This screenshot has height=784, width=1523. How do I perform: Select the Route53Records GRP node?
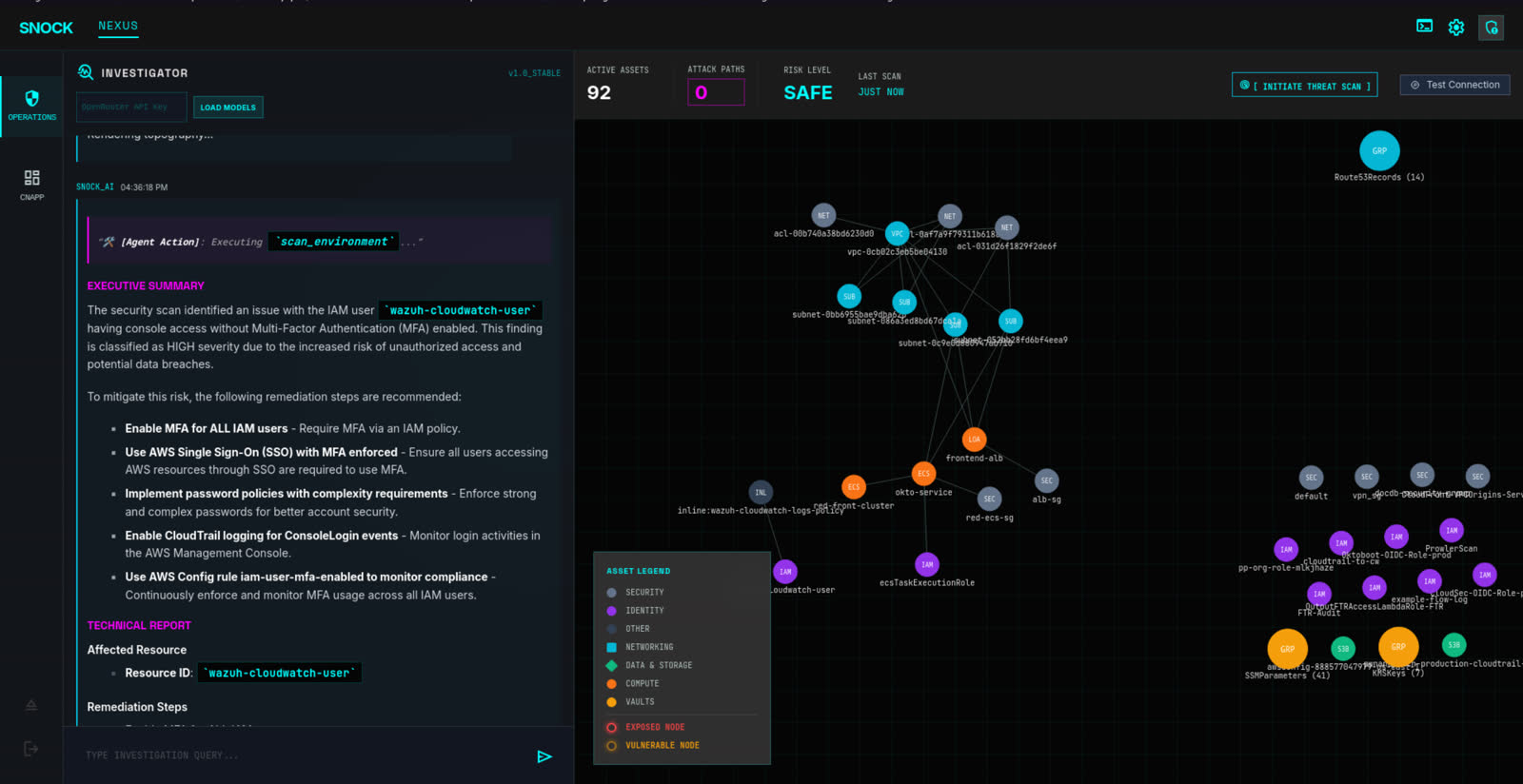[x=1379, y=150]
